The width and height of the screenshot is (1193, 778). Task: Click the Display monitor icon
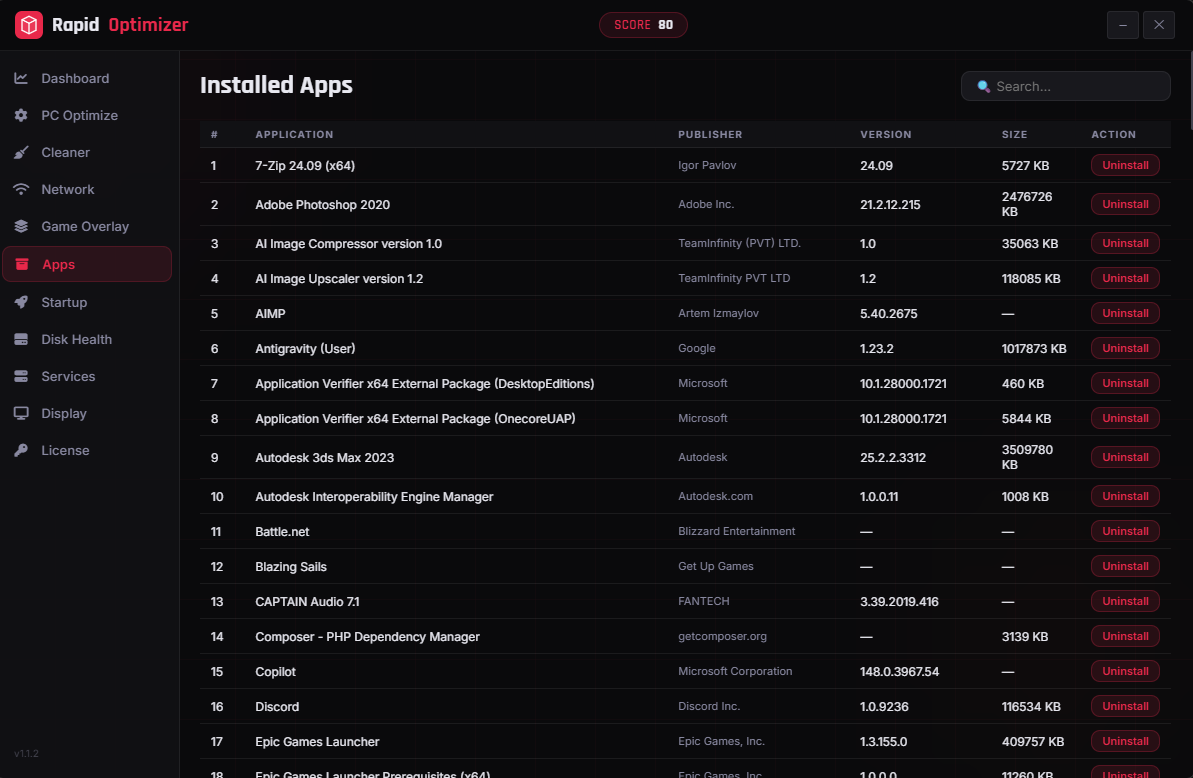[x=21, y=413]
